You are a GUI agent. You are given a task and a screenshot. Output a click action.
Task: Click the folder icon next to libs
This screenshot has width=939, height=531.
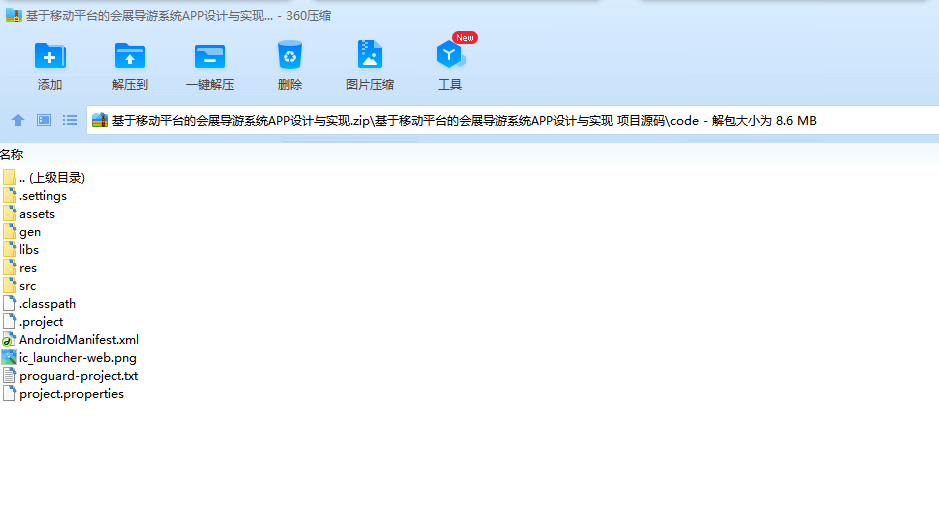pos(9,249)
